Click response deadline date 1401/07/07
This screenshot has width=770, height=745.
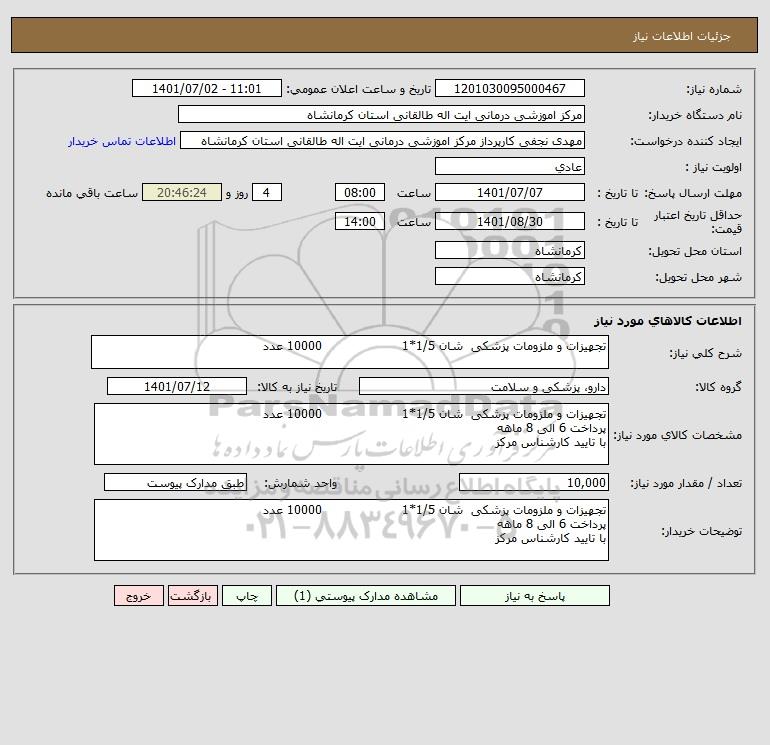pyautogui.click(x=510, y=193)
